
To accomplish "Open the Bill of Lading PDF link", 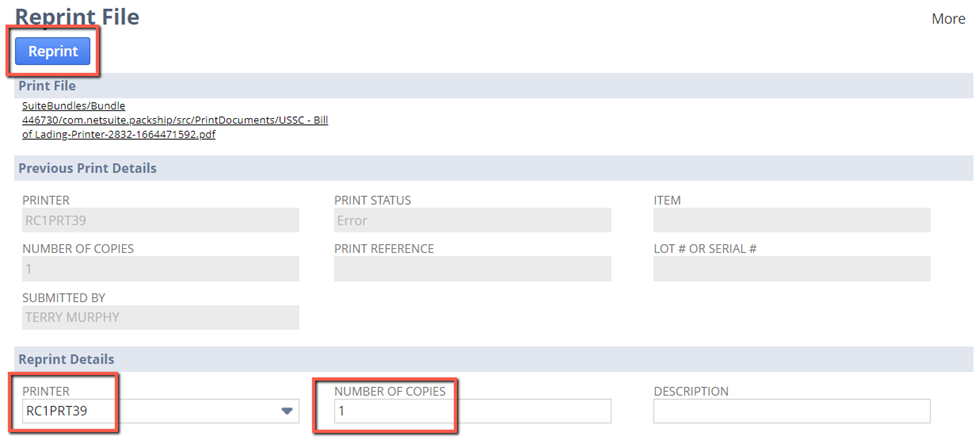I will (175, 120).
